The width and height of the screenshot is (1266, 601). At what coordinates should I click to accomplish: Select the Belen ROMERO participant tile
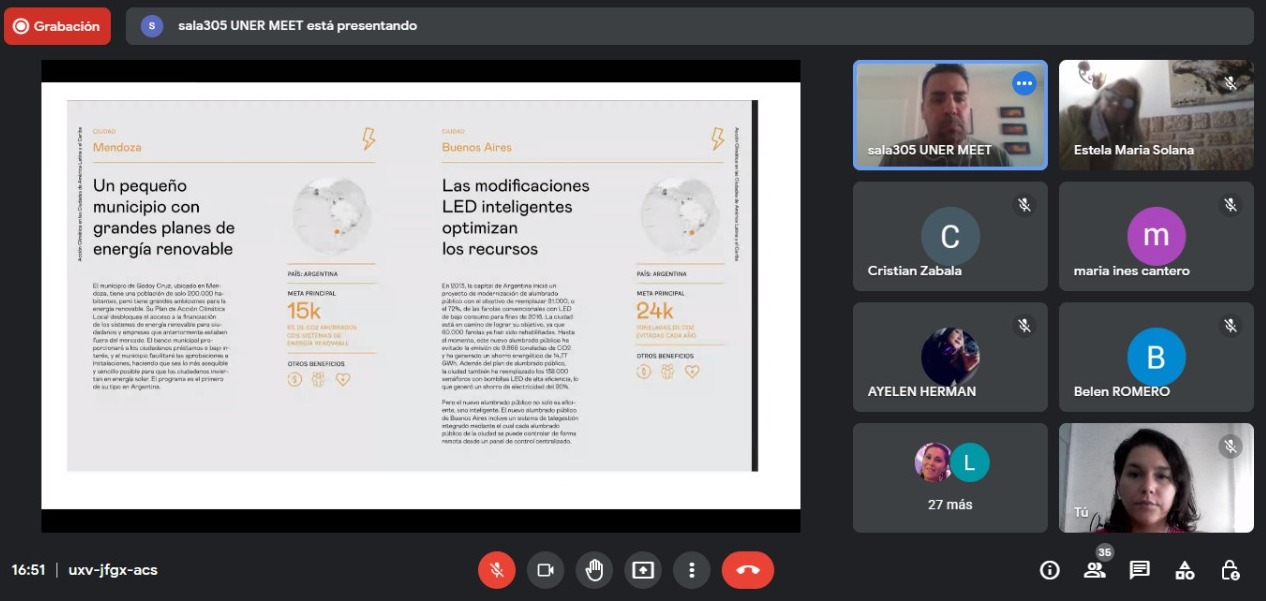(x=1156, y=357)
